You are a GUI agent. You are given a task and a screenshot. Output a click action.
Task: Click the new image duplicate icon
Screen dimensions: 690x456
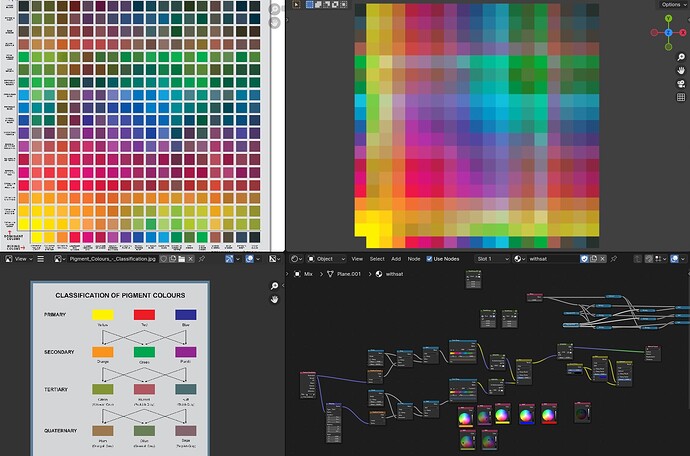[x=172, y=259]
